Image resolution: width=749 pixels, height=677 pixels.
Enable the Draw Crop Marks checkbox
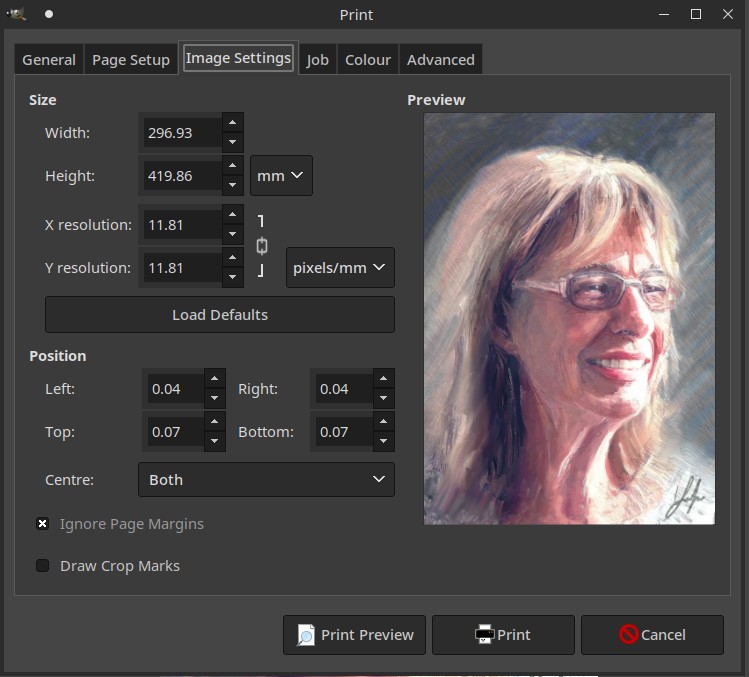[43, 565]
